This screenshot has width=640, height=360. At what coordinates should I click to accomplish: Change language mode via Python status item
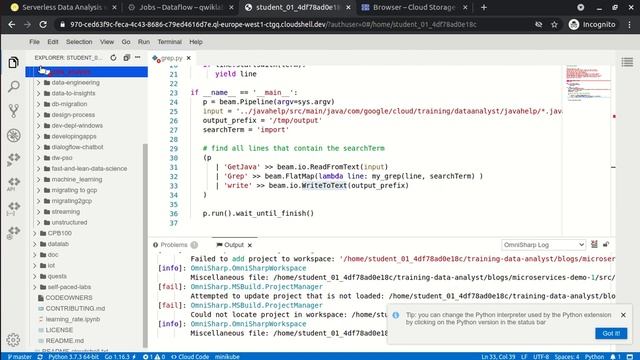594,356
